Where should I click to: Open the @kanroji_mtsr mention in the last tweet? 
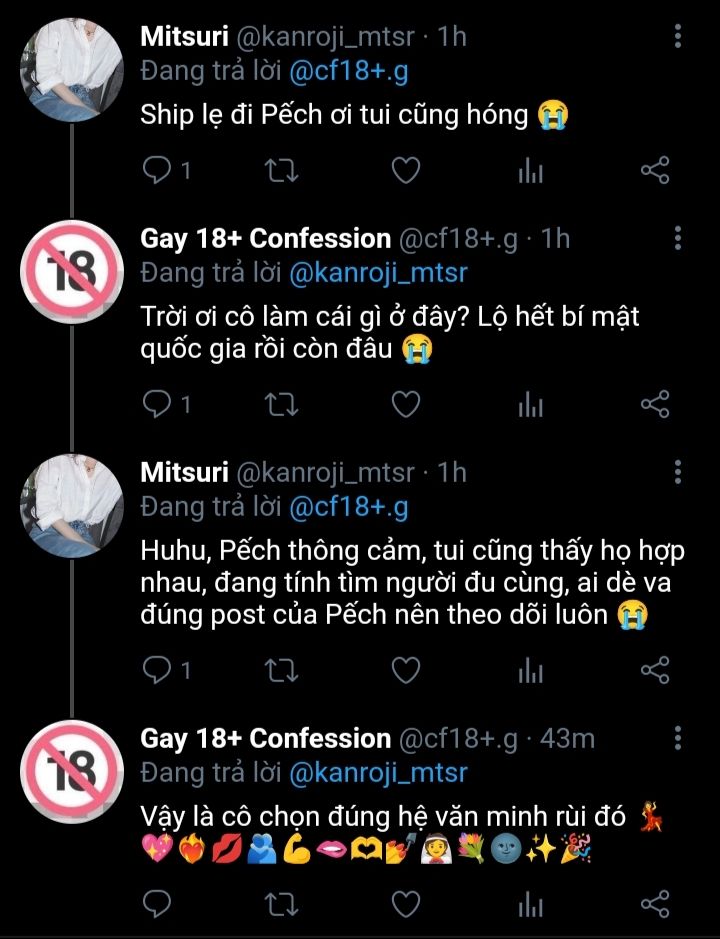377,773
